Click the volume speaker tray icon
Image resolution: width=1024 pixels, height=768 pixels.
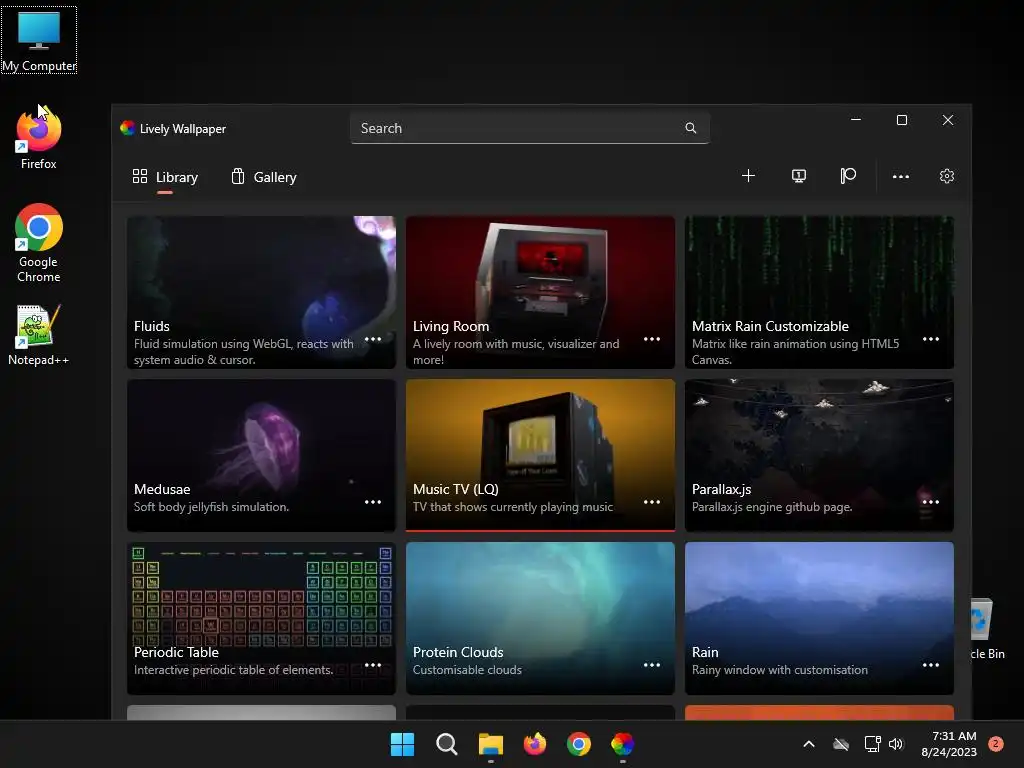tap(896, 744)
